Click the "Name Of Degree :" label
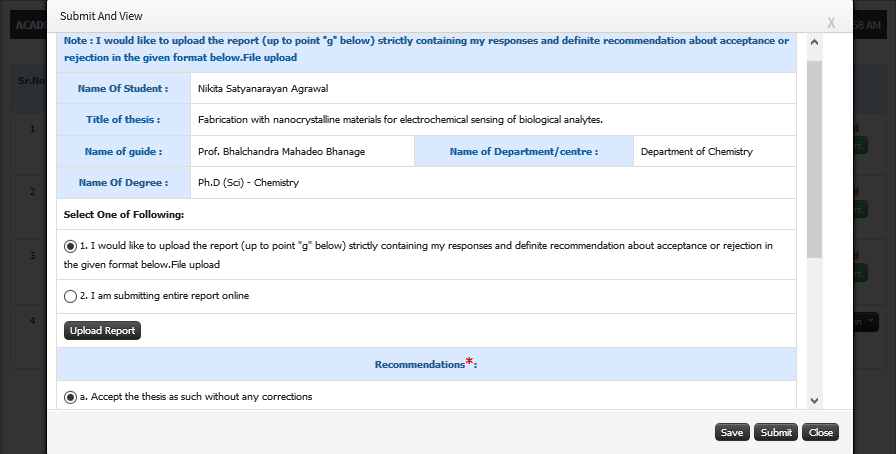896x454 pixels. click(123, 183)
